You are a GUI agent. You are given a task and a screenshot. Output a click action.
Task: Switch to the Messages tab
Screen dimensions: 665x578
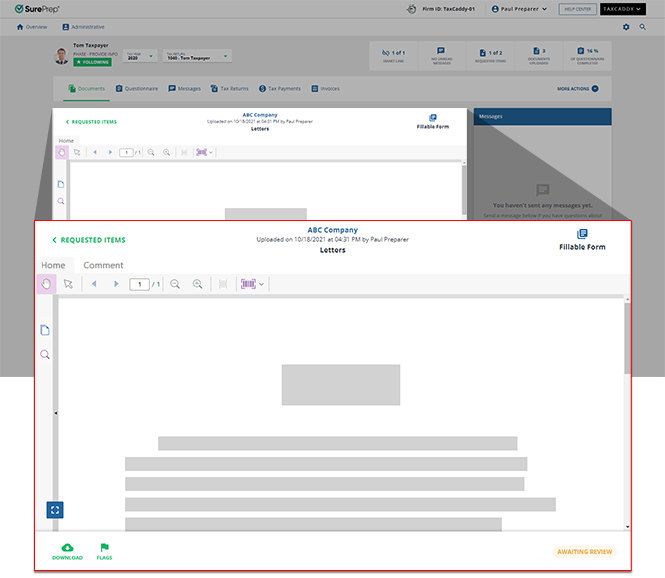click(x=184, y=89)
